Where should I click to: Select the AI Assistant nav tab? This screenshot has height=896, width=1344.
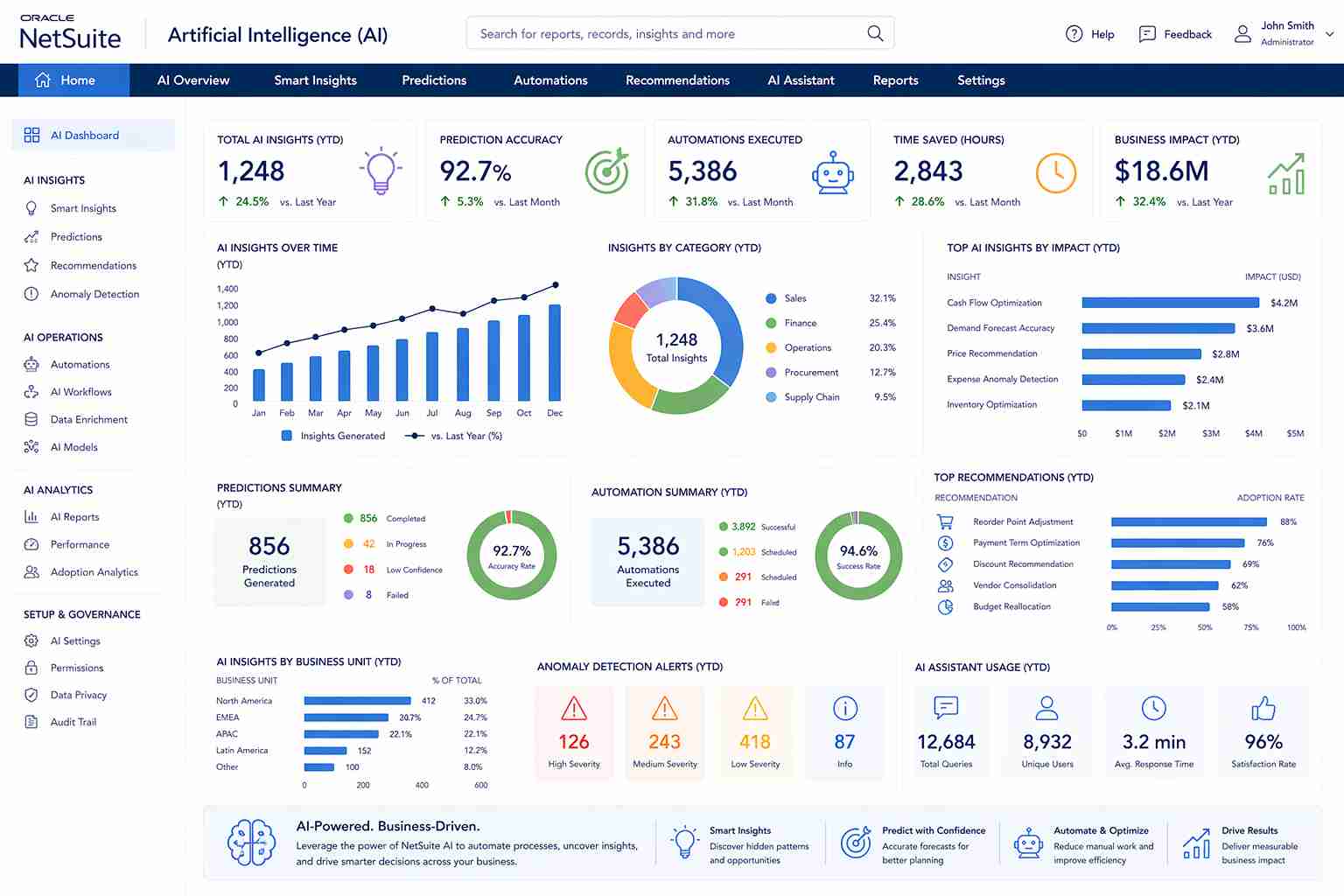pyautogui.click(x=801, y=80)
